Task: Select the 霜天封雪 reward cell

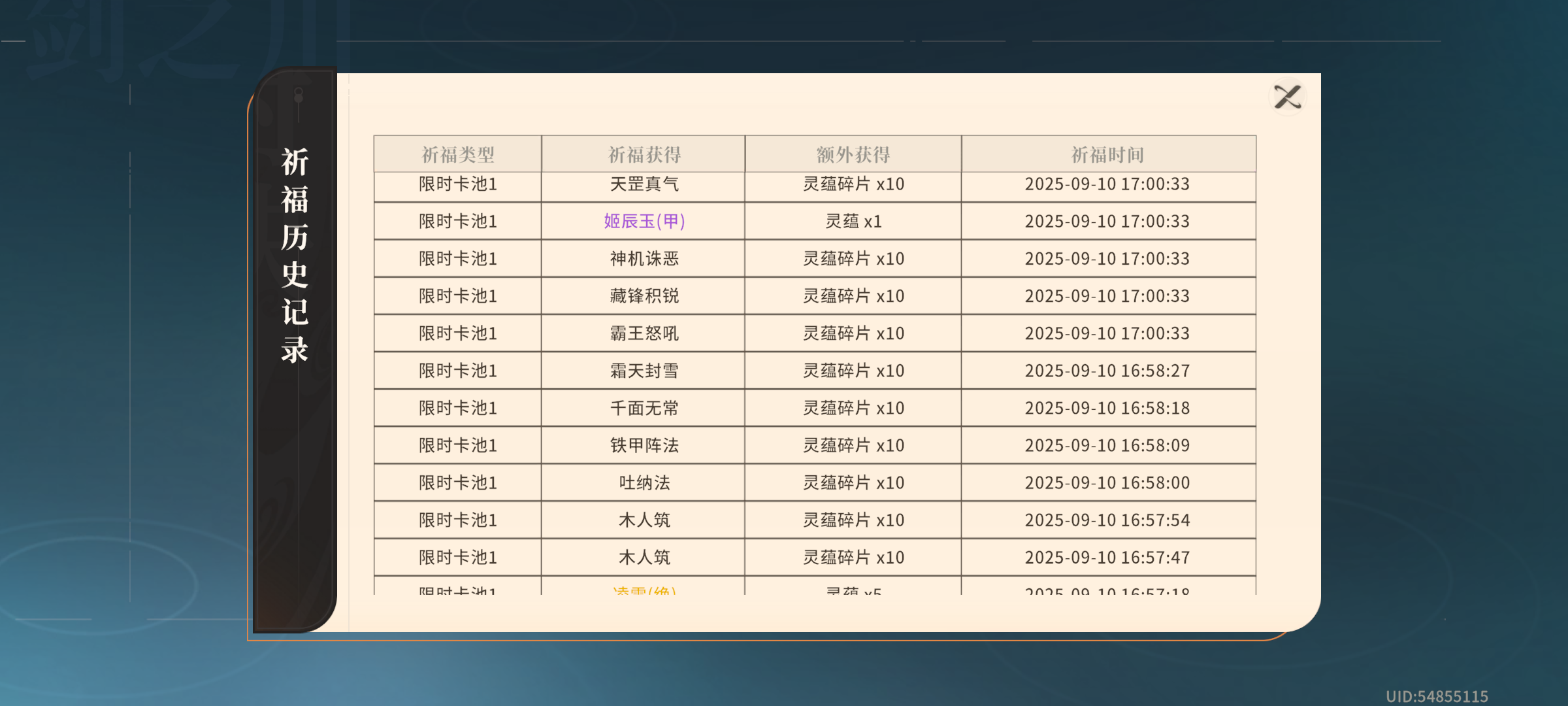Action: pyautogui.click(x=644, y=371)
